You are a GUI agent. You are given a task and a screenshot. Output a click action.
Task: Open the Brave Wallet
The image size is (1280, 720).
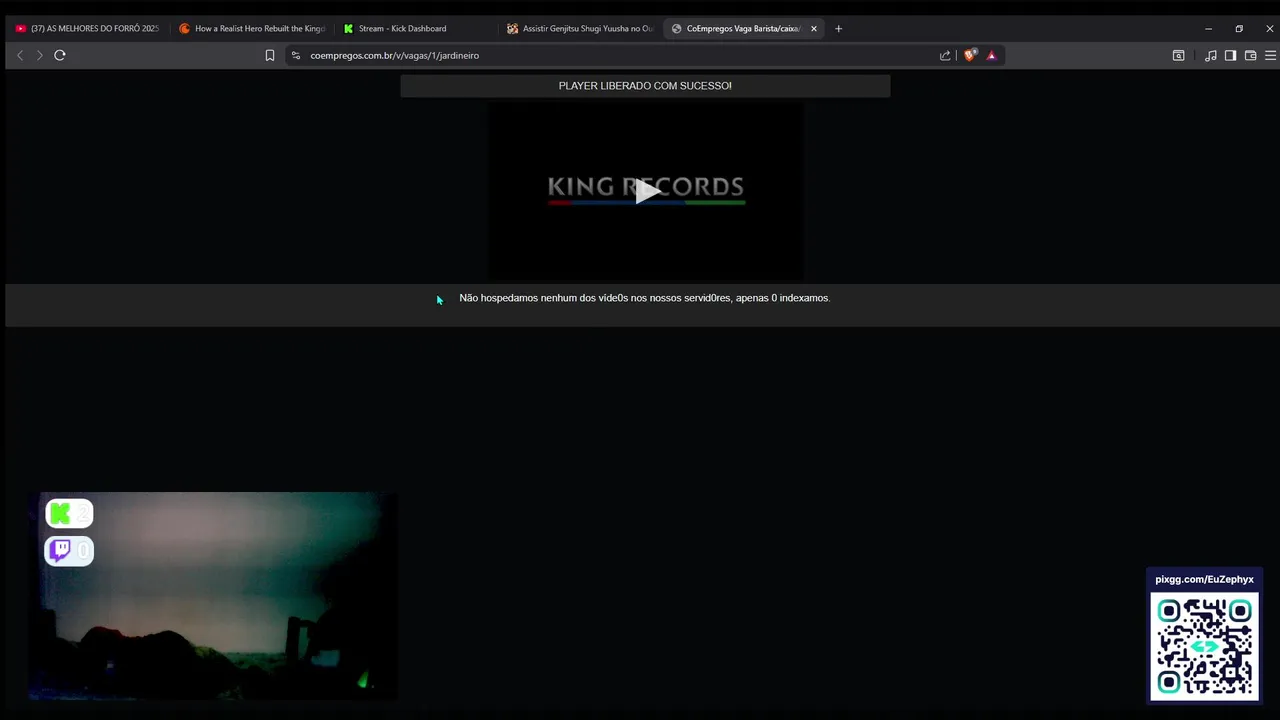[1250, 55]
